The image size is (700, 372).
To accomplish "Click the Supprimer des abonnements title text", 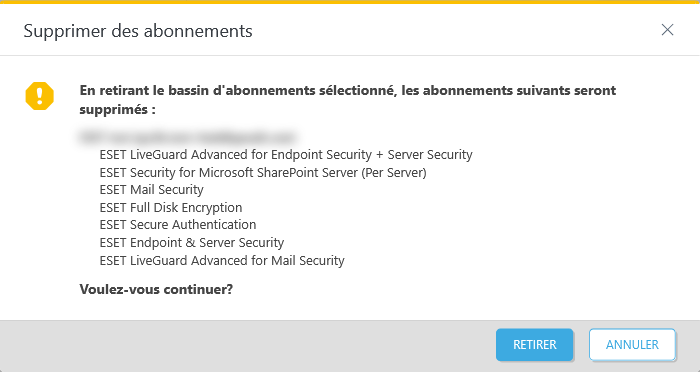I will [x=138, y=31].
